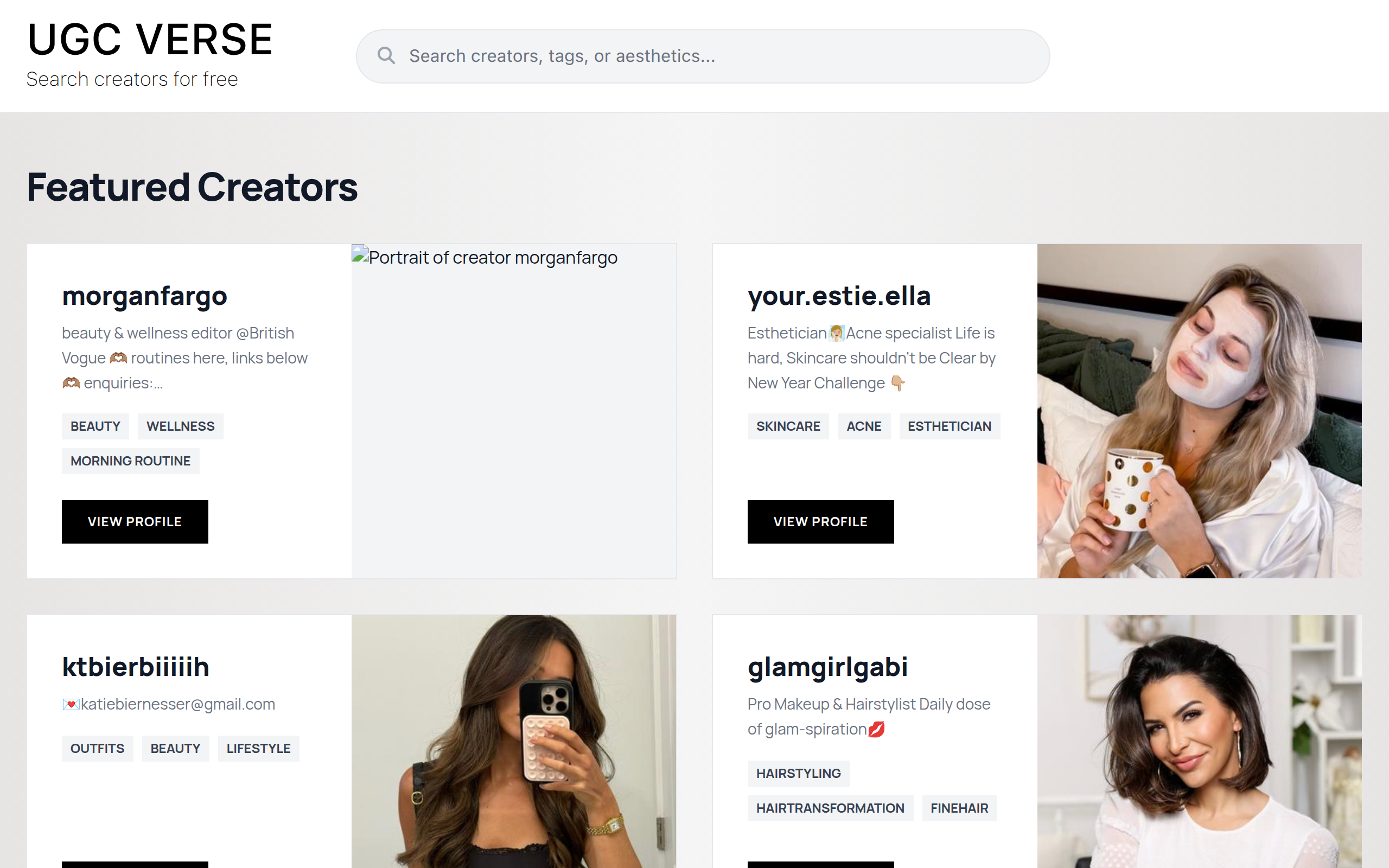This screenshot has height=868, width=1389.
Task: Choose the FINEHAIR tag
Action: pyautogui.click(x=959, y=808)
